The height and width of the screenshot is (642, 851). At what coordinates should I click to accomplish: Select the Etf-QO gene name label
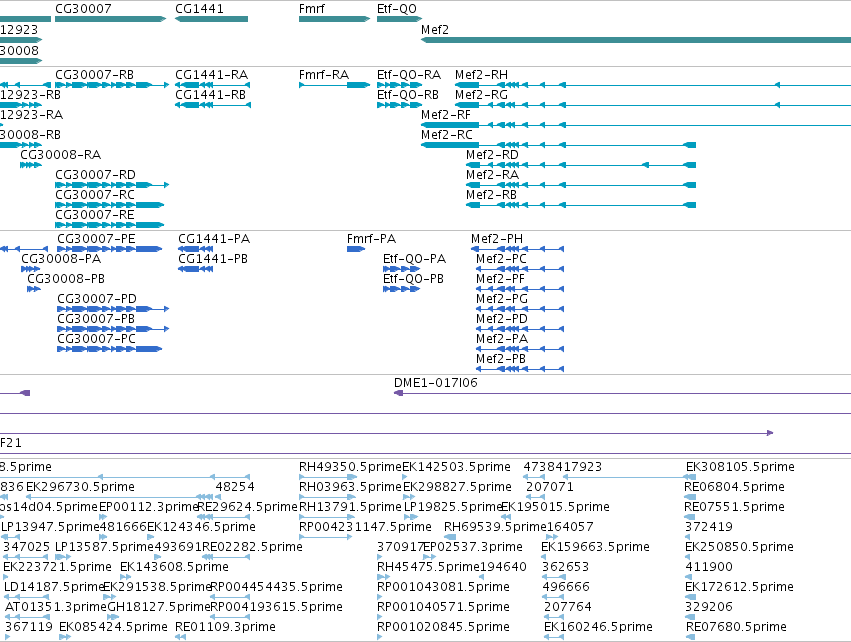click(397, 9)
